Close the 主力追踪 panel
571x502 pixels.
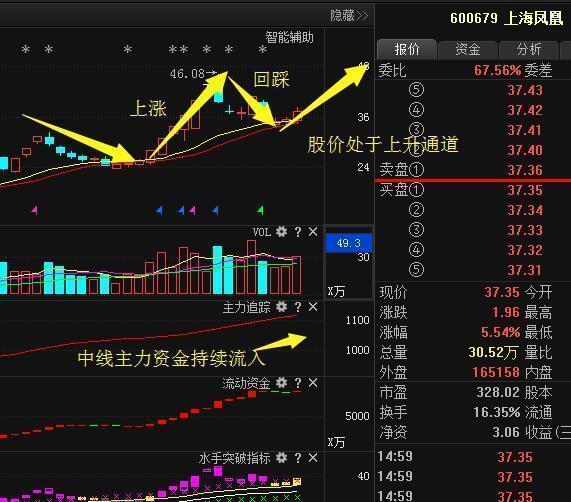313,307
